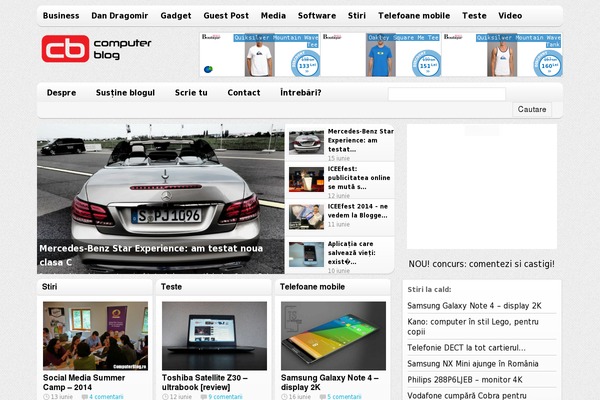
Task: Click the 133 Lei price badge in ad
Action: (305, 64)
